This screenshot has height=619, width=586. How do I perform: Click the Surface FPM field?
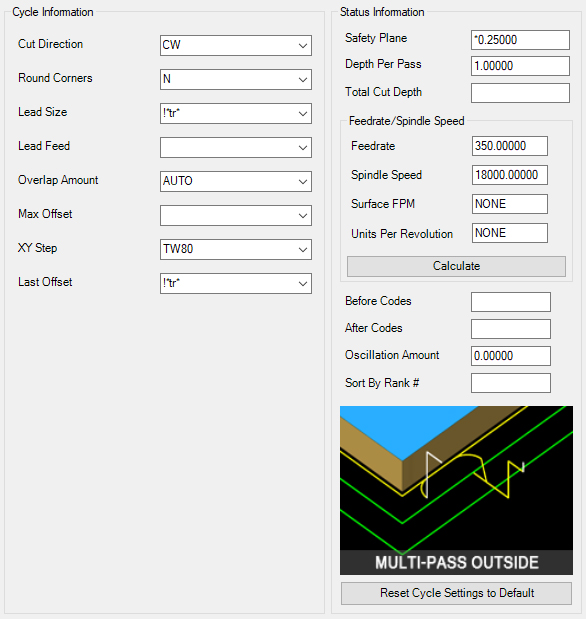pyautogui.click(x=509, y=204)
